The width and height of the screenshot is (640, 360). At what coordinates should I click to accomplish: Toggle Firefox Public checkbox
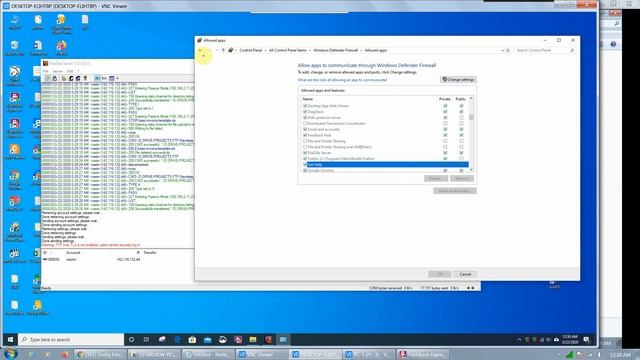[x=461, y=158]
